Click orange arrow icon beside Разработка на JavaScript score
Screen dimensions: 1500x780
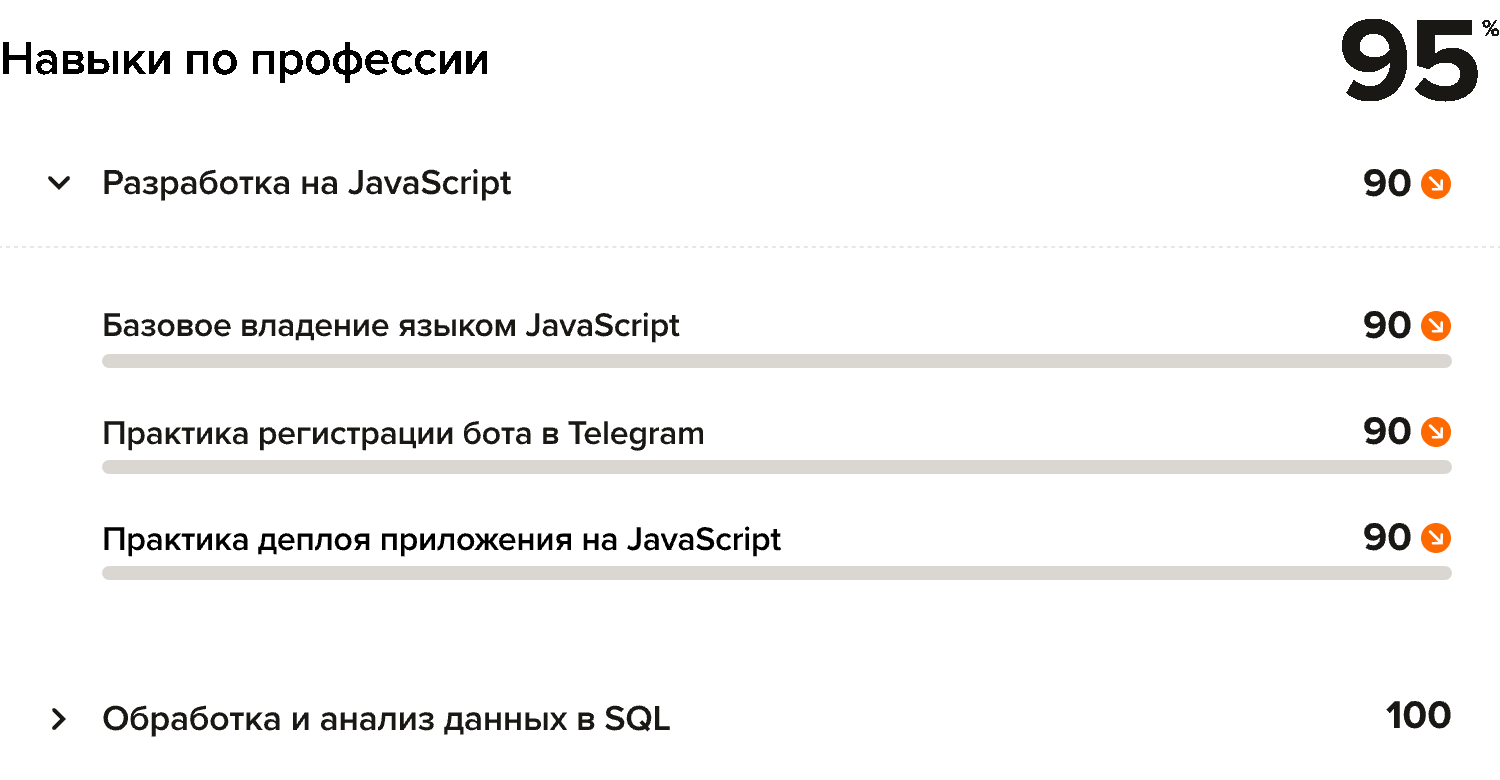[1436, 184]
